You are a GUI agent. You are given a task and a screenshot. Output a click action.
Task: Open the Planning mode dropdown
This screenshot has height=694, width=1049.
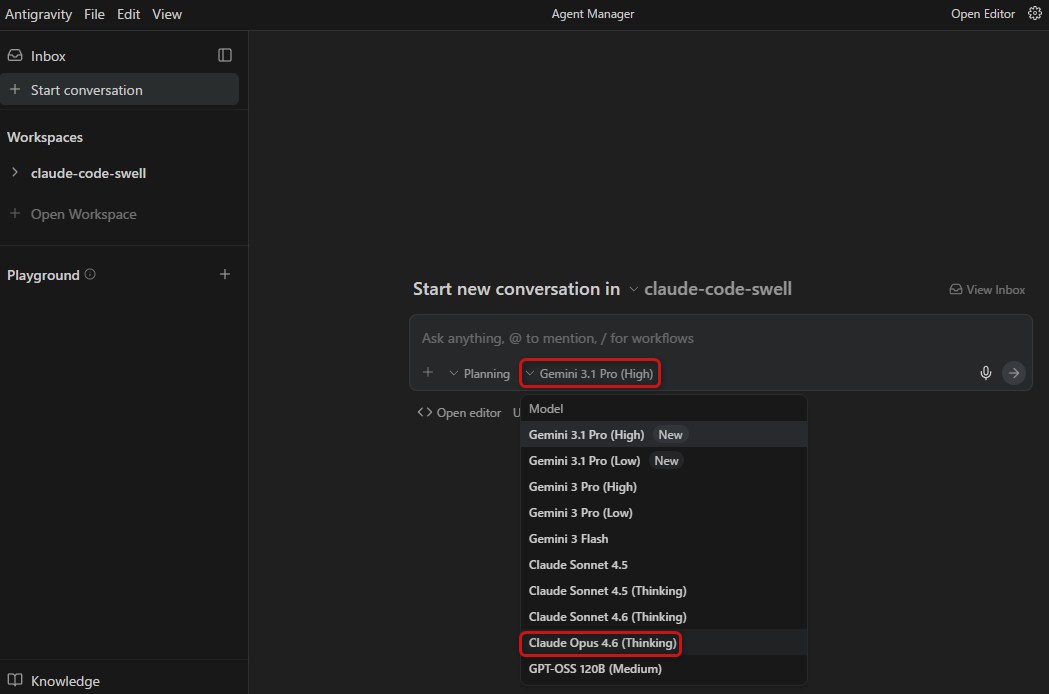(479, 373)
